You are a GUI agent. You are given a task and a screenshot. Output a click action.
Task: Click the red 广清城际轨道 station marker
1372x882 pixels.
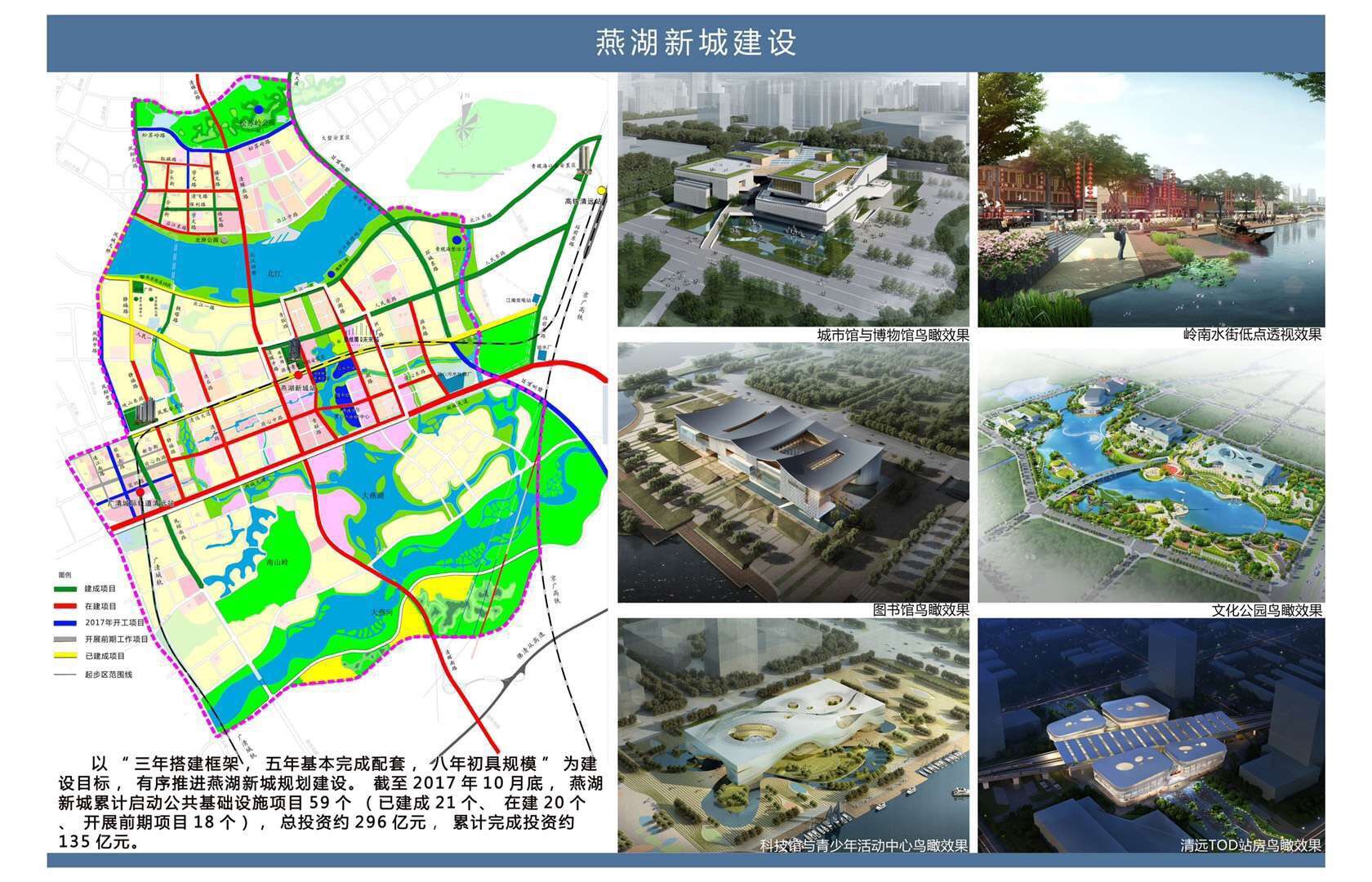click(x=140, y=492)
